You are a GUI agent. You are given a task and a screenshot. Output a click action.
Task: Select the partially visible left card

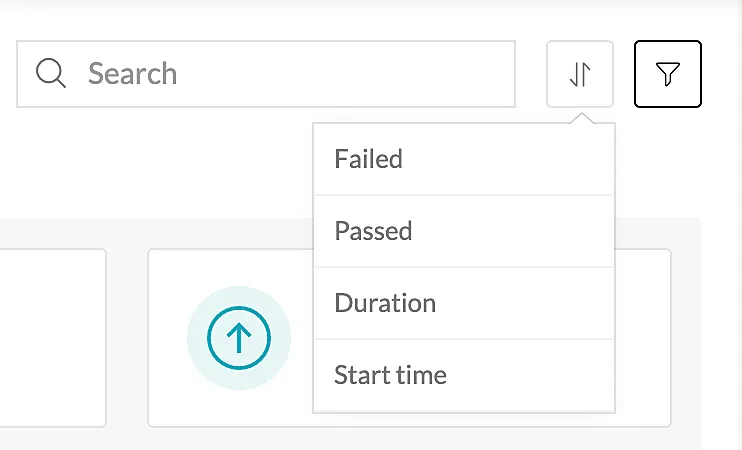53,338
